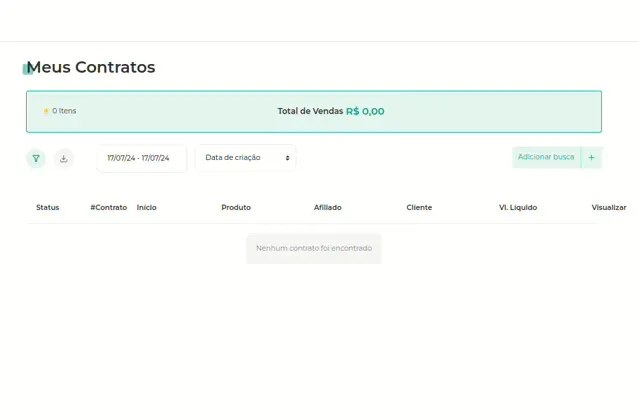Click the #Contrato column header
This screenshot has height=420, width=638.
click(x=109, y=208)
